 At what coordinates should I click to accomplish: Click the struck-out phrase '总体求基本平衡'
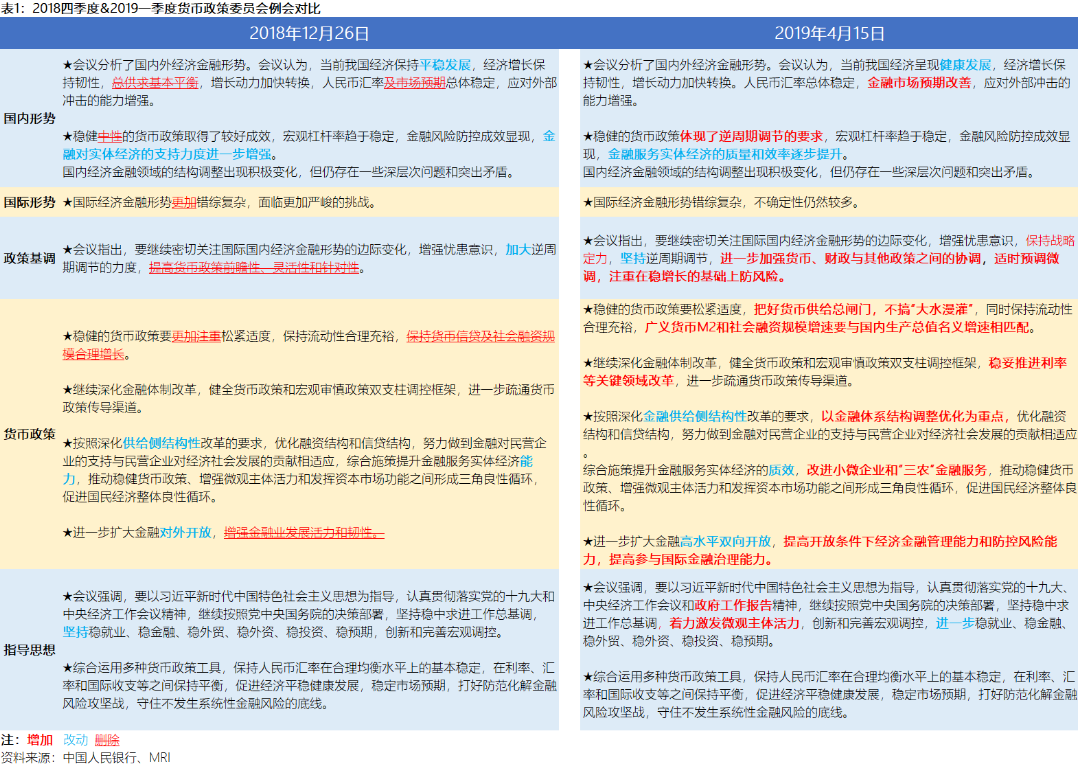155,83
